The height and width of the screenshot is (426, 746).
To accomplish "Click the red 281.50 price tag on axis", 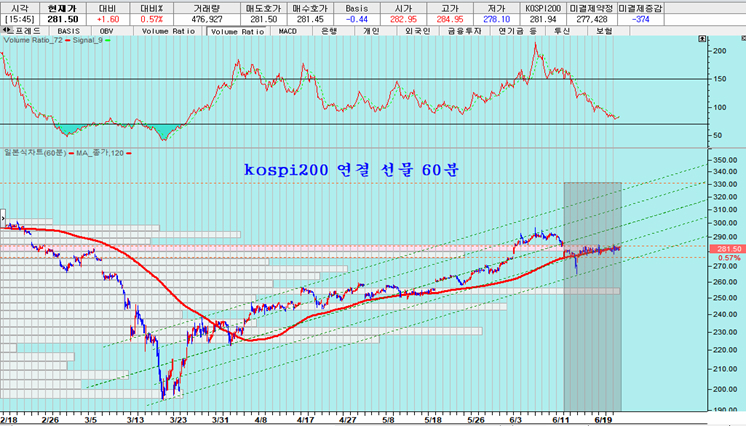I will (726, 249).
